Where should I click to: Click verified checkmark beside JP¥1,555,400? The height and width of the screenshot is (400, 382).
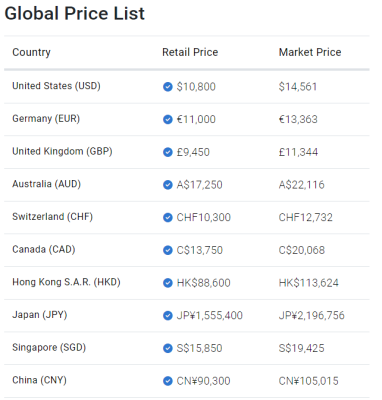168,315
